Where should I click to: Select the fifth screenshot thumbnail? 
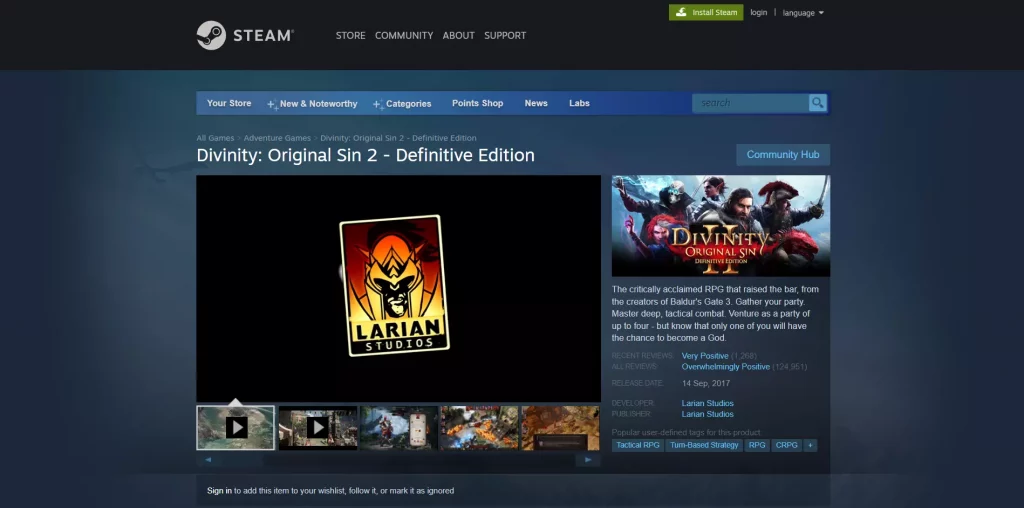560,428
